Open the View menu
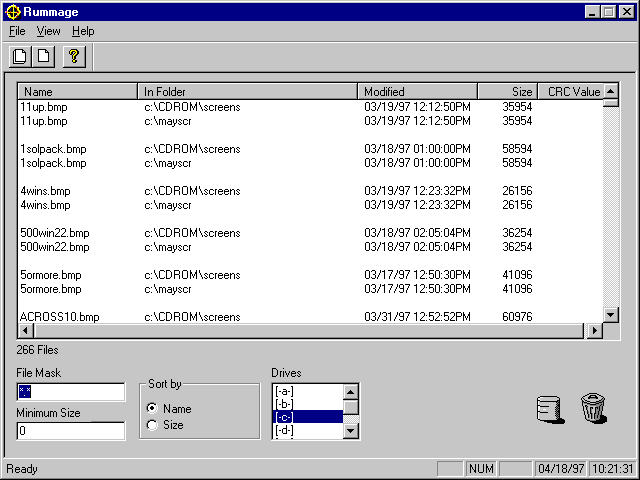Screen dimensions: 640x480 pyautogui.click(x=48, y=31)
